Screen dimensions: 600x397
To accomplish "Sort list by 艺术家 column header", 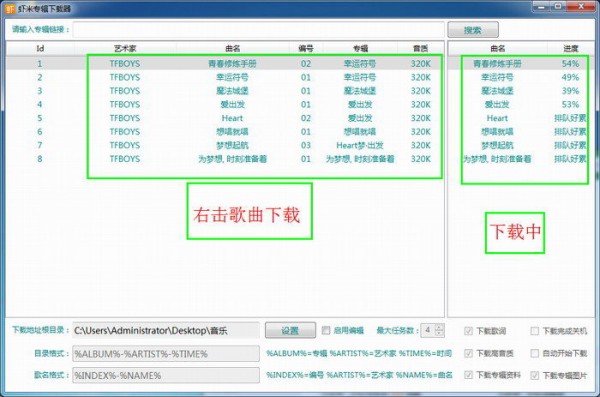I will coord(125,49).
